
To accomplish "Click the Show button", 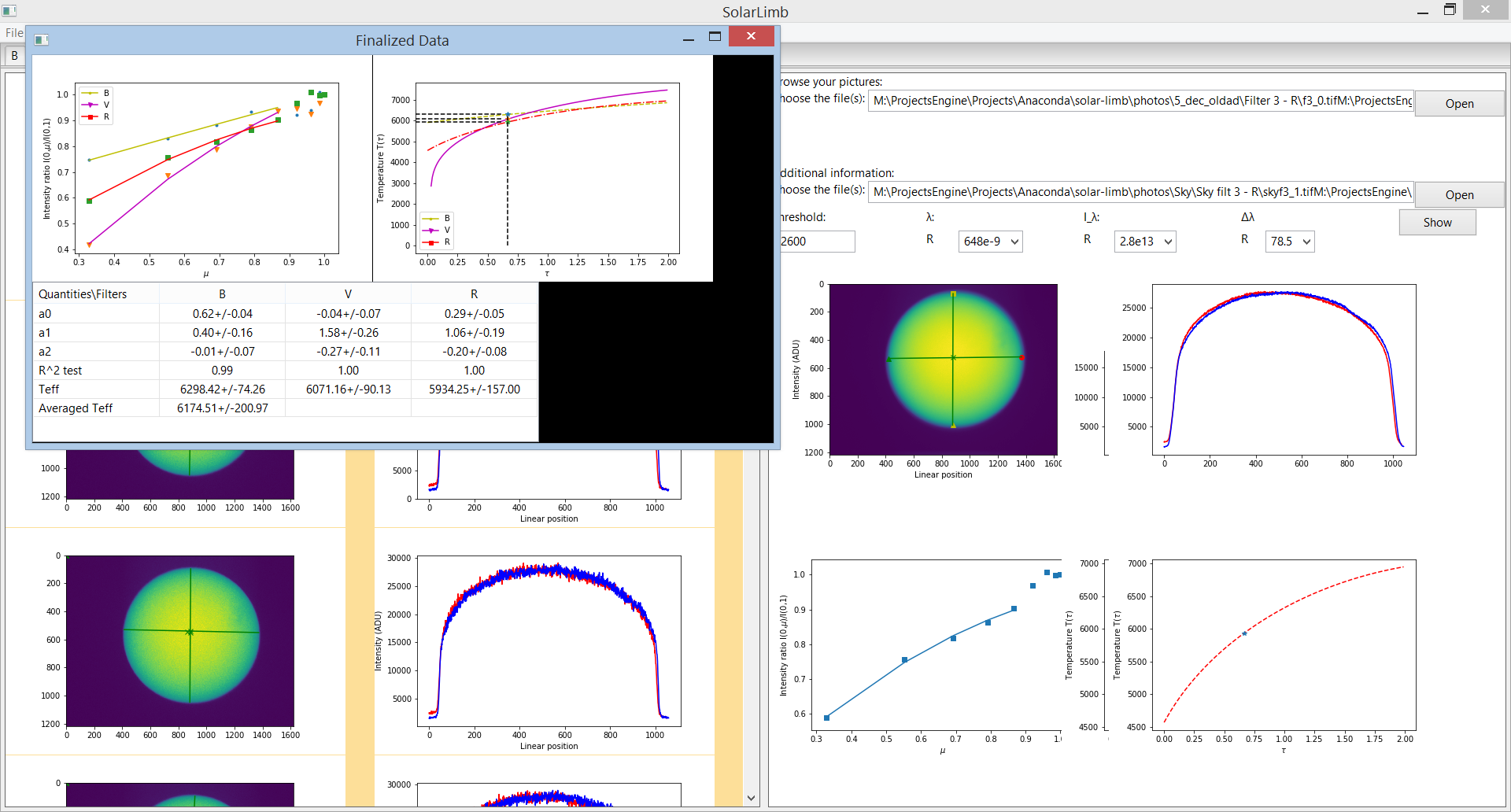I will point(1437,223).
